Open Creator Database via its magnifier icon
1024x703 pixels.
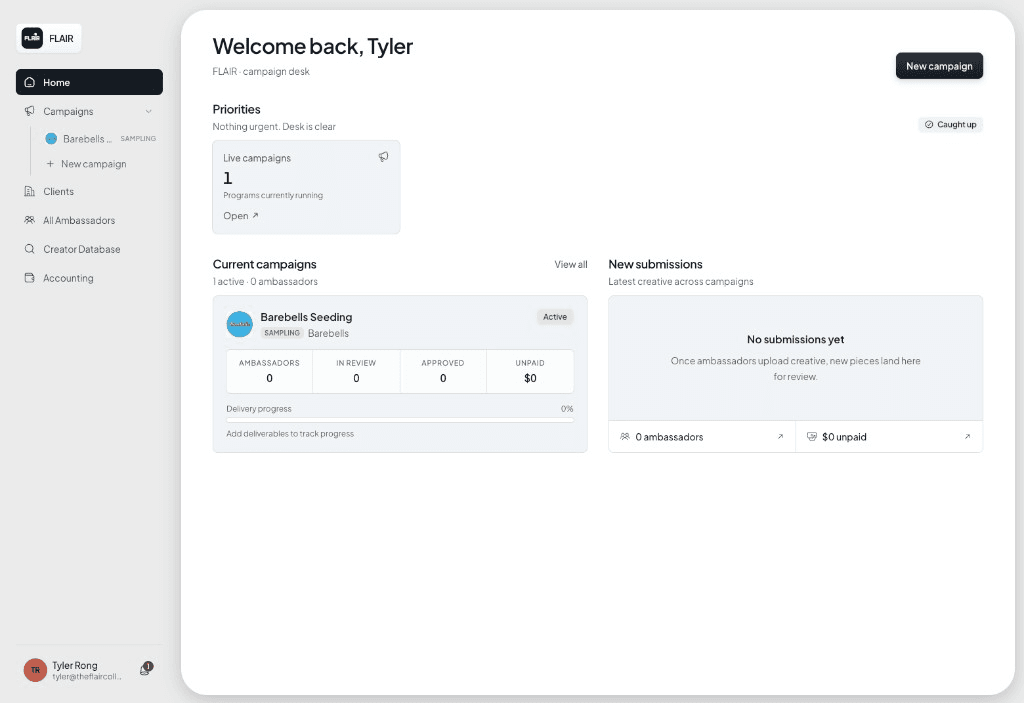tap(29, 249)
